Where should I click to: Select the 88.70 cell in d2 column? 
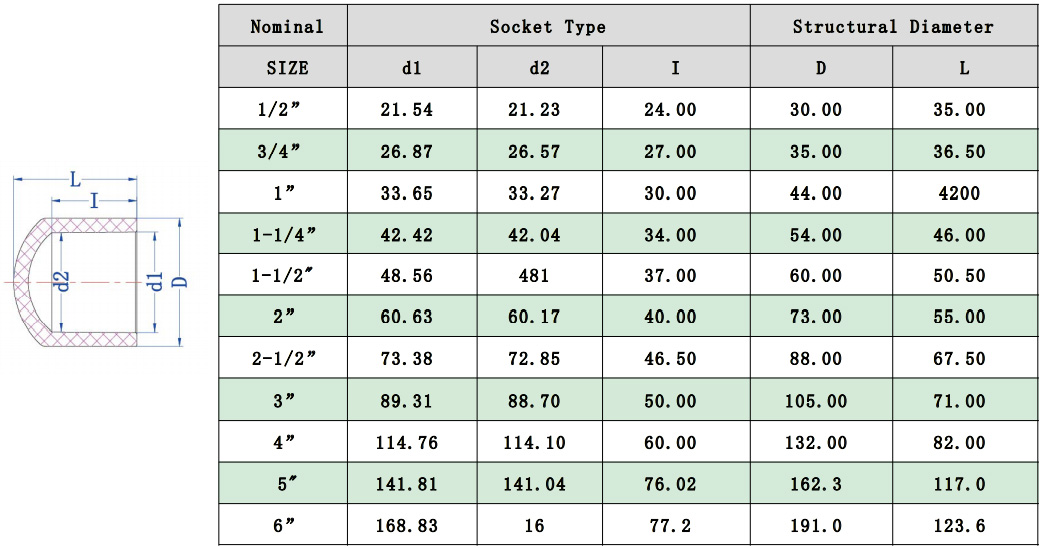(534, 401)
